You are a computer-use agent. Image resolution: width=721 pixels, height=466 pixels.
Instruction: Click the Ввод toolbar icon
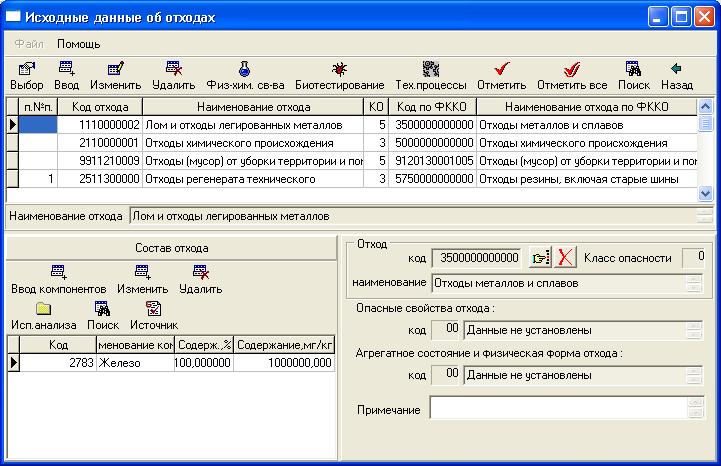pos(66,69)
